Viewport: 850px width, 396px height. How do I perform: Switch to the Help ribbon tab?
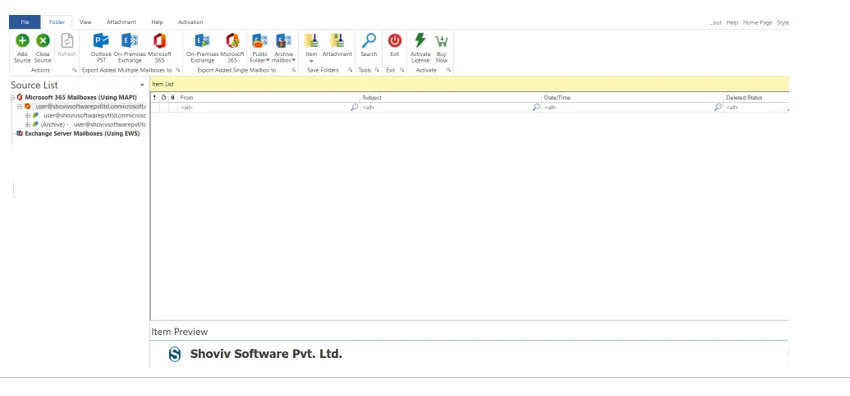point(157,22)
